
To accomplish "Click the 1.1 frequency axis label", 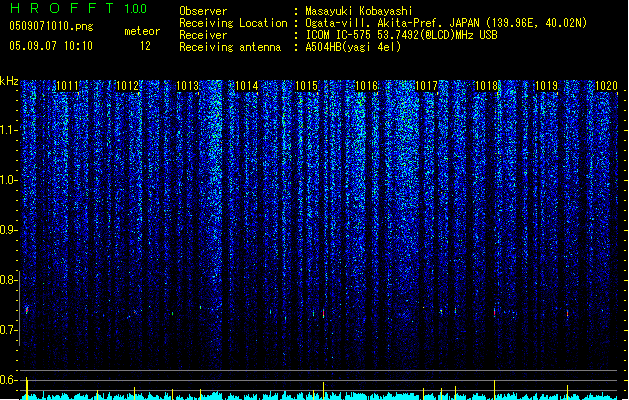I will [x=8, y=130].
